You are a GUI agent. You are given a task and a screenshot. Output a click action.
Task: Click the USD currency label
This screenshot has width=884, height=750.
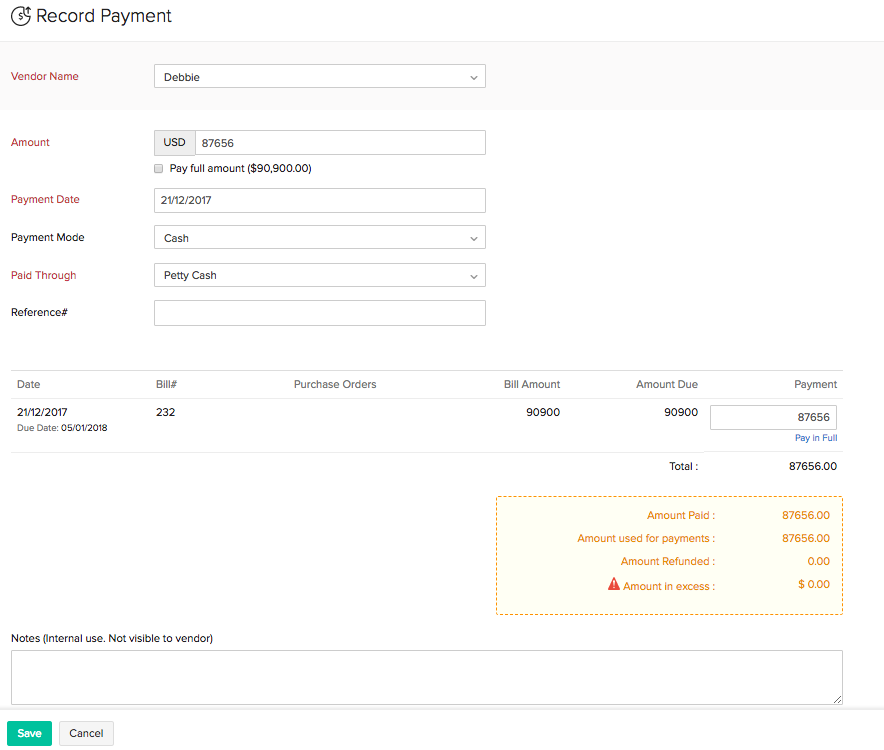point(175,143)
